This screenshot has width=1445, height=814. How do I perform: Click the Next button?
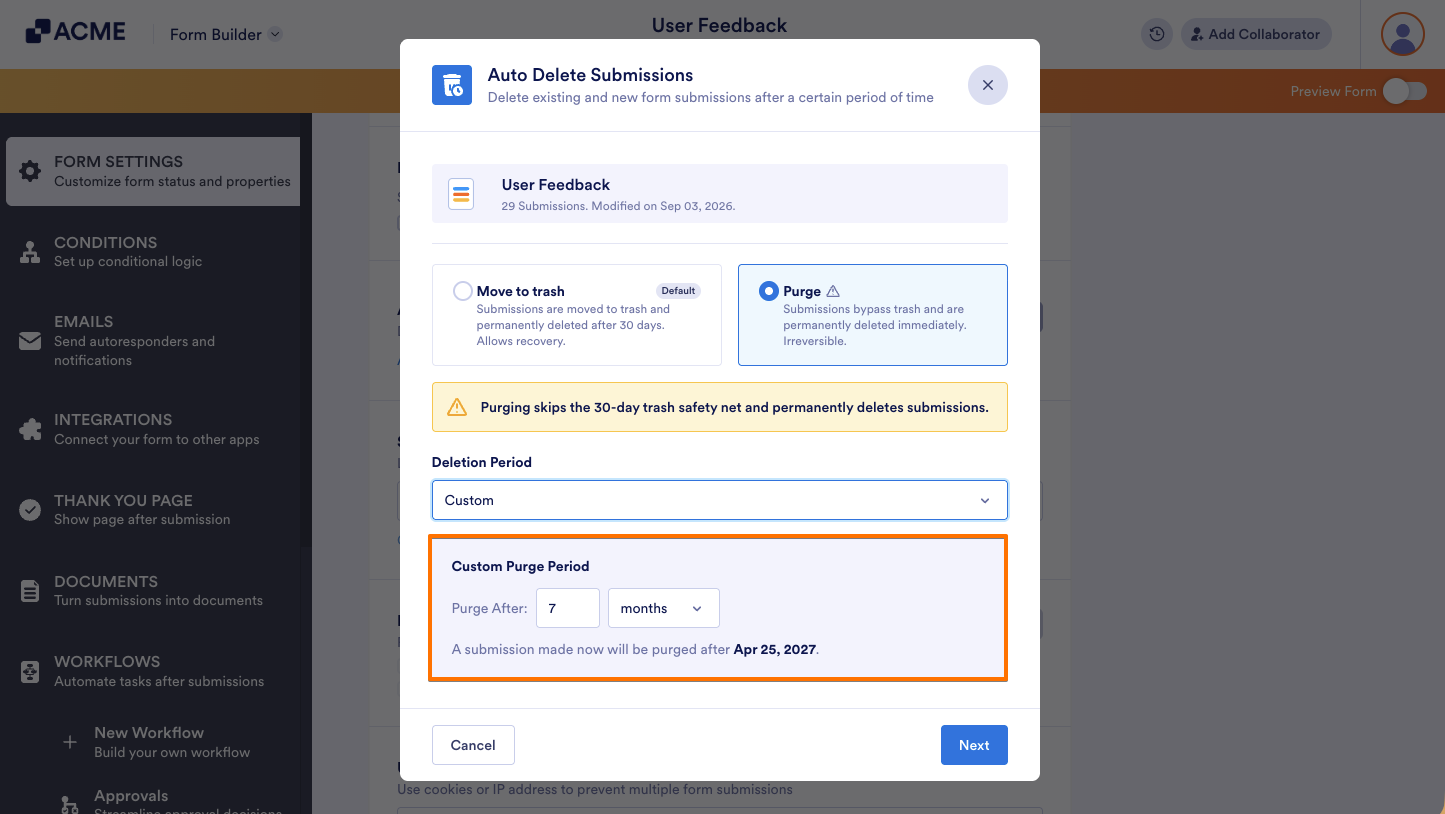click(974, 745)
